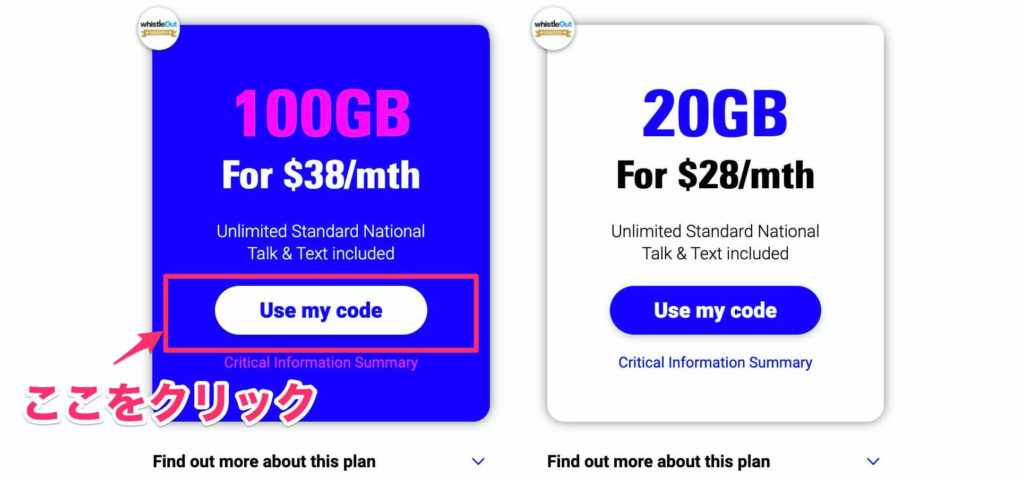The image size is (1024, 480).
Task: Expand the chevron under the 100GB plan
Action: pos(478,462)
